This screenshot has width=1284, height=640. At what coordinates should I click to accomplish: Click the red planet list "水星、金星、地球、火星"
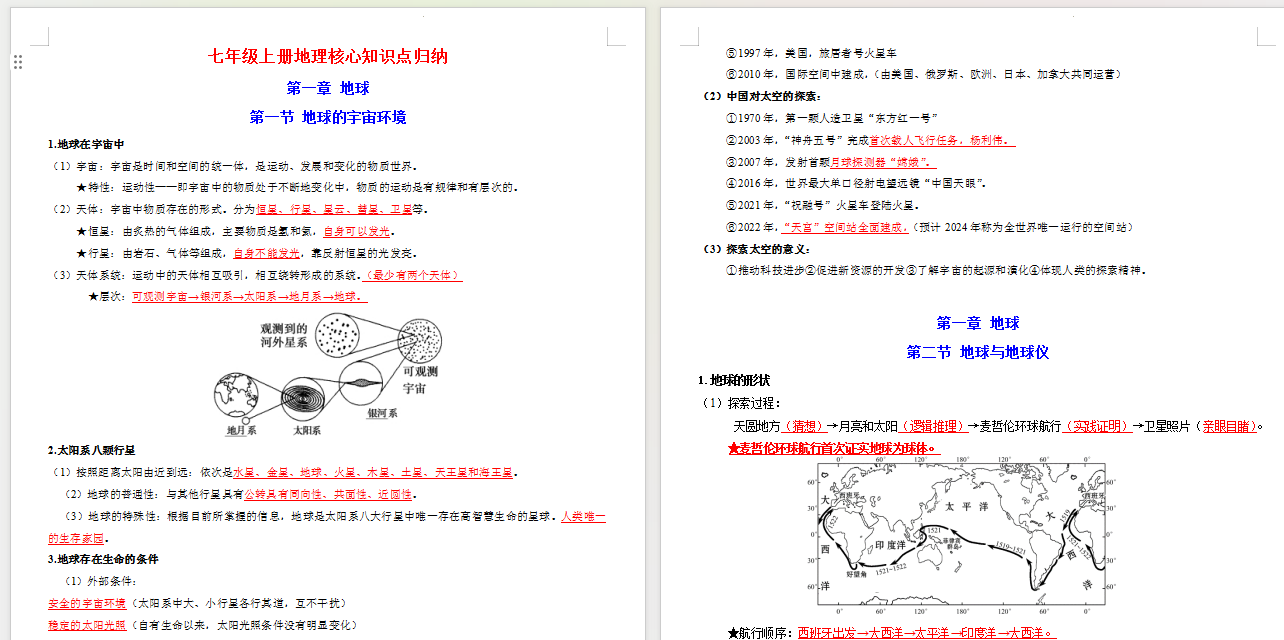click(373, 472)
